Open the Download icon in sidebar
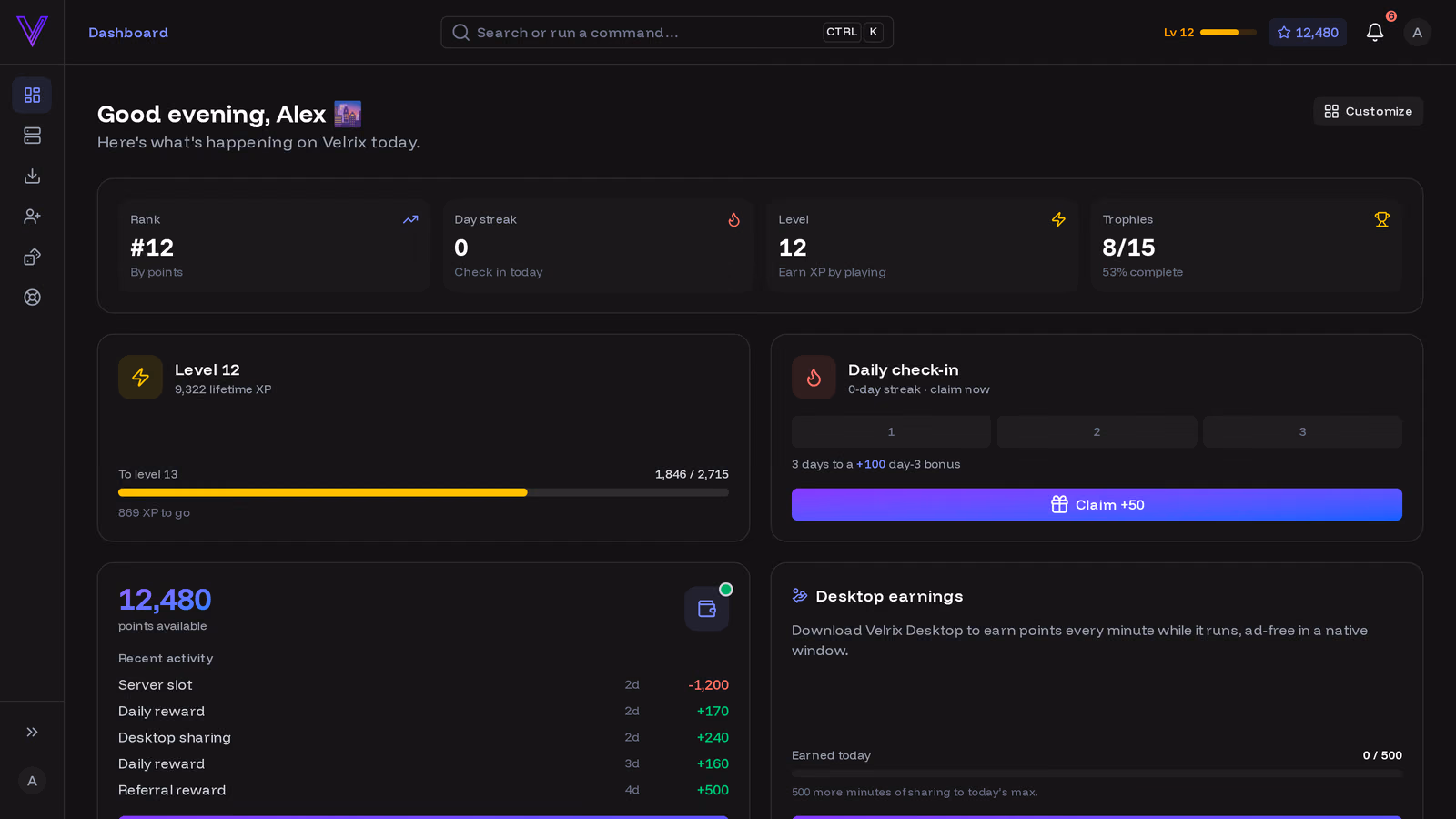The width and height of the screenshot is (1456, 819). tap(32, 176)
